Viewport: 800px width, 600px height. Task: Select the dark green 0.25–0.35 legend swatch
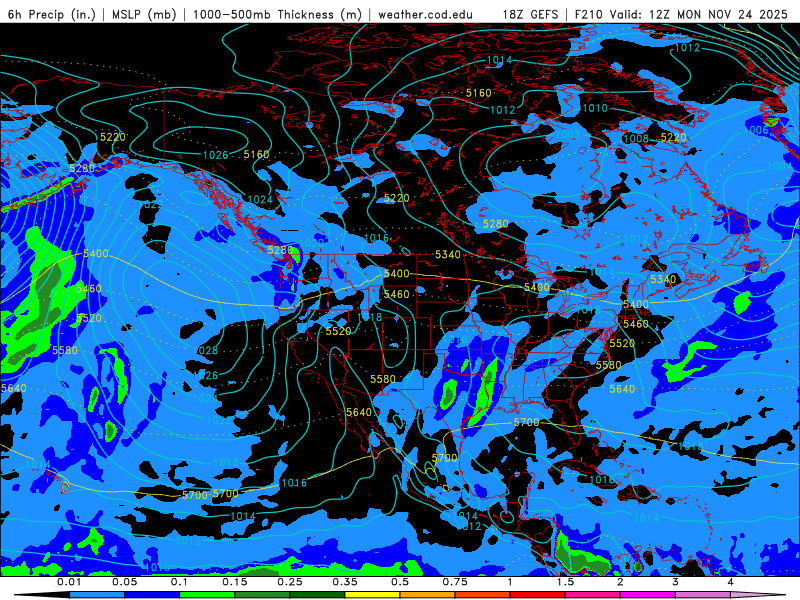(x=317, y=595)
